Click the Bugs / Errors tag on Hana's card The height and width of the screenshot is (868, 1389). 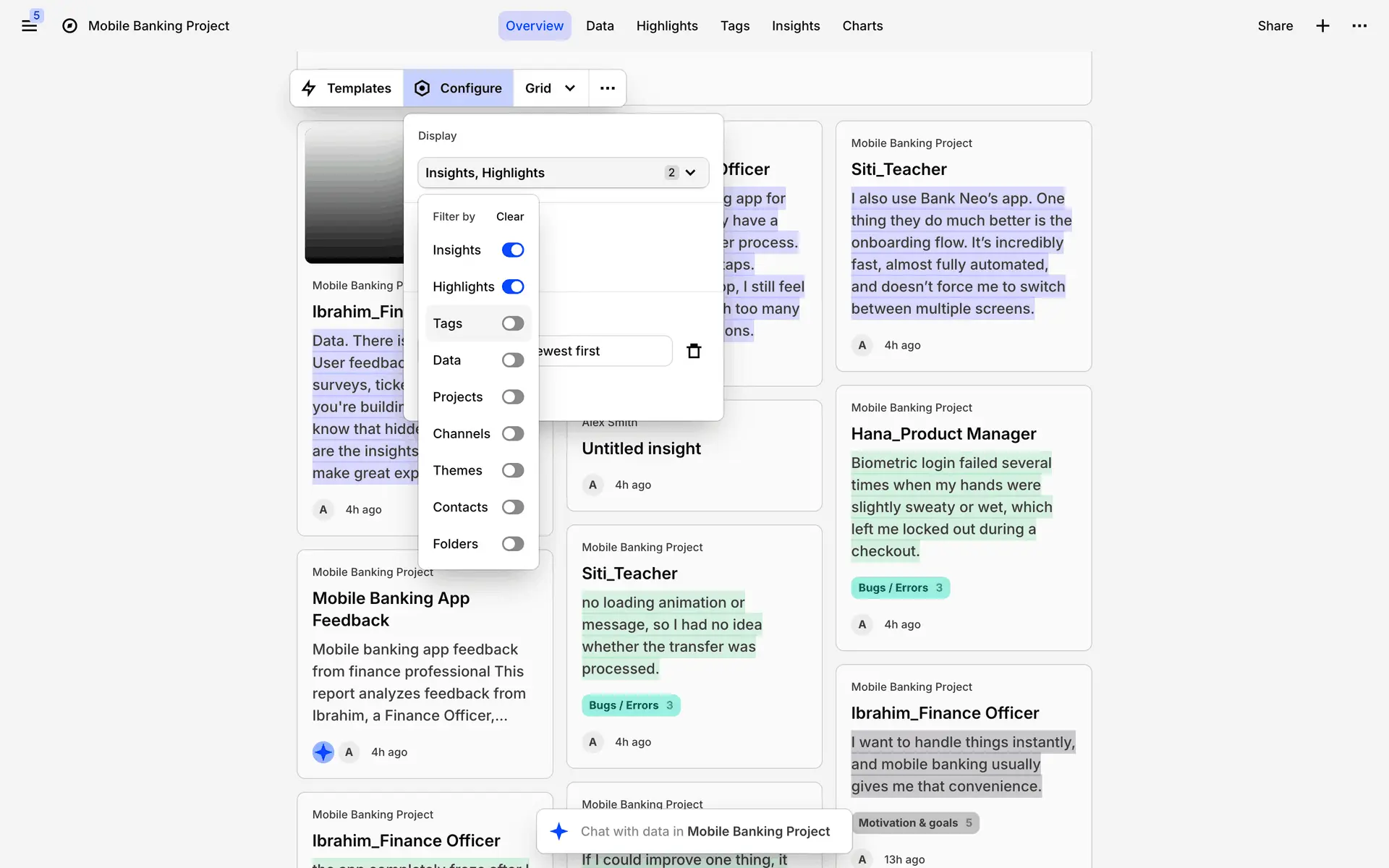click(x=899, y=588)
